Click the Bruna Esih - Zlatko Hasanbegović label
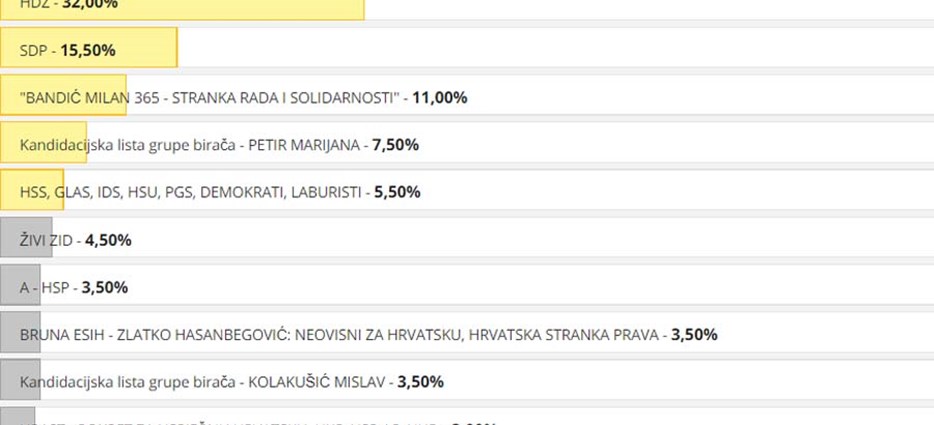This screenshot has width=934, height=425. [340, 335]
